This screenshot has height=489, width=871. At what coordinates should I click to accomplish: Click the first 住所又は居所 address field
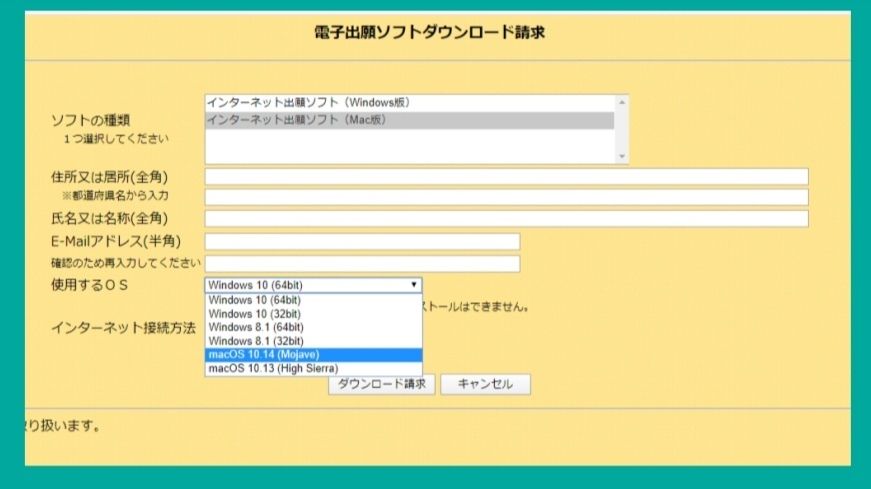tap(506, 177)
